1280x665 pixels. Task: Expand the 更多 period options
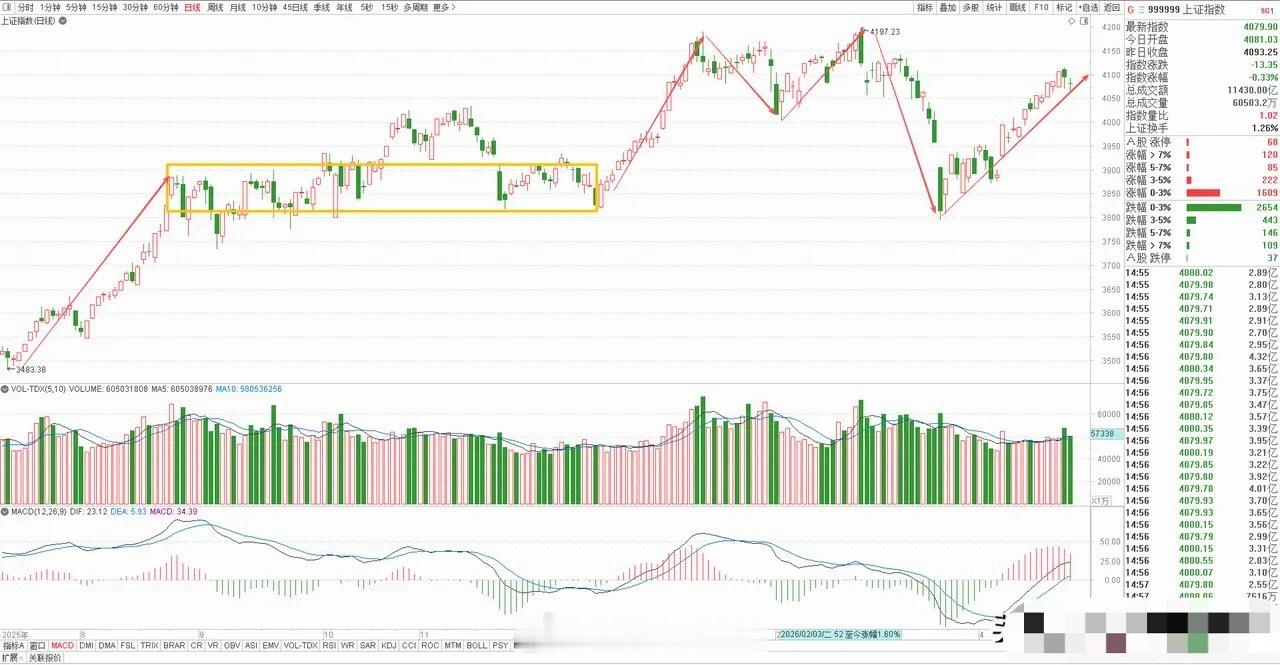pyautogui.click(x=445, y=7)
